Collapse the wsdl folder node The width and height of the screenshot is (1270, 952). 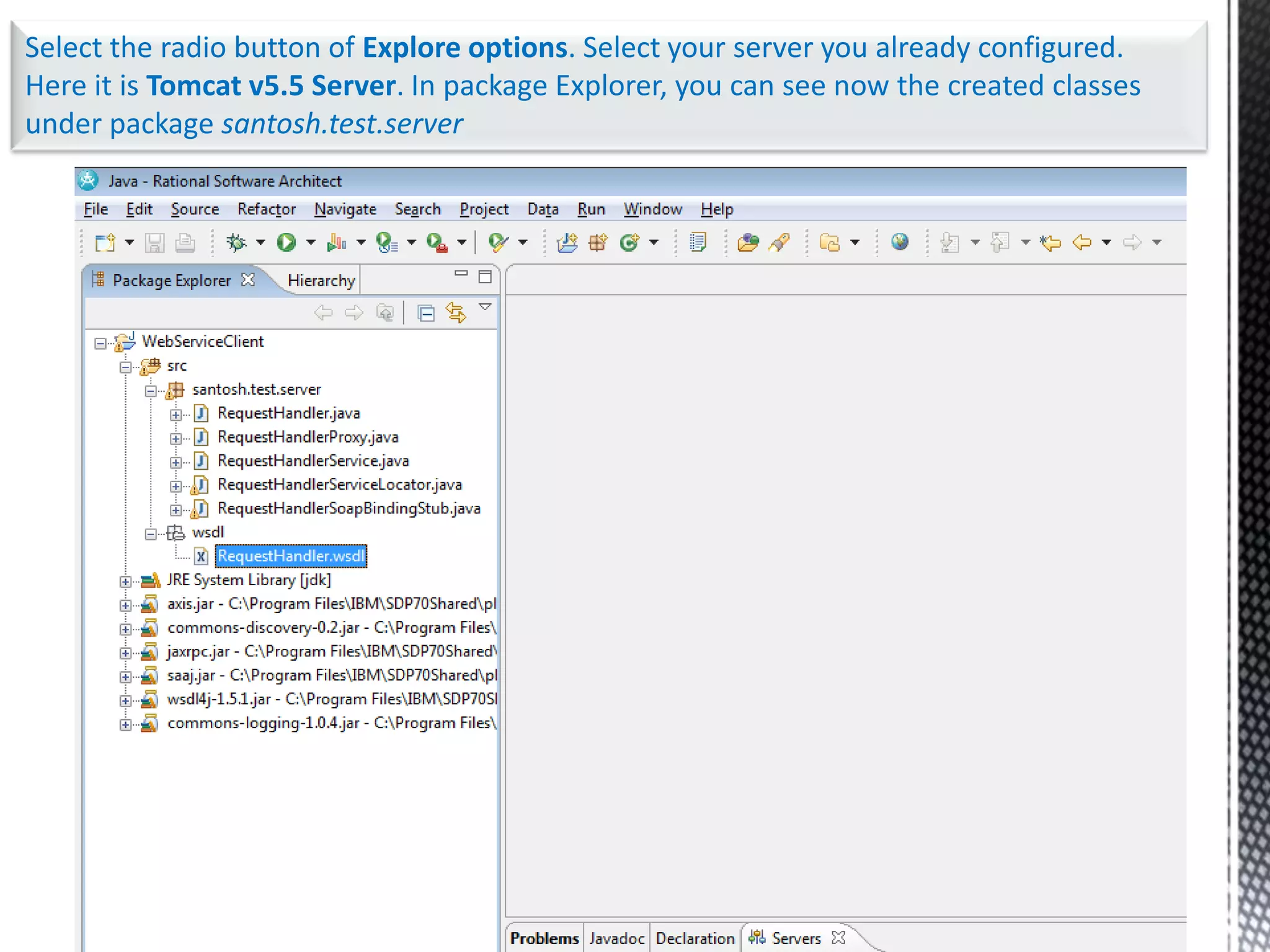pos(151,534)
